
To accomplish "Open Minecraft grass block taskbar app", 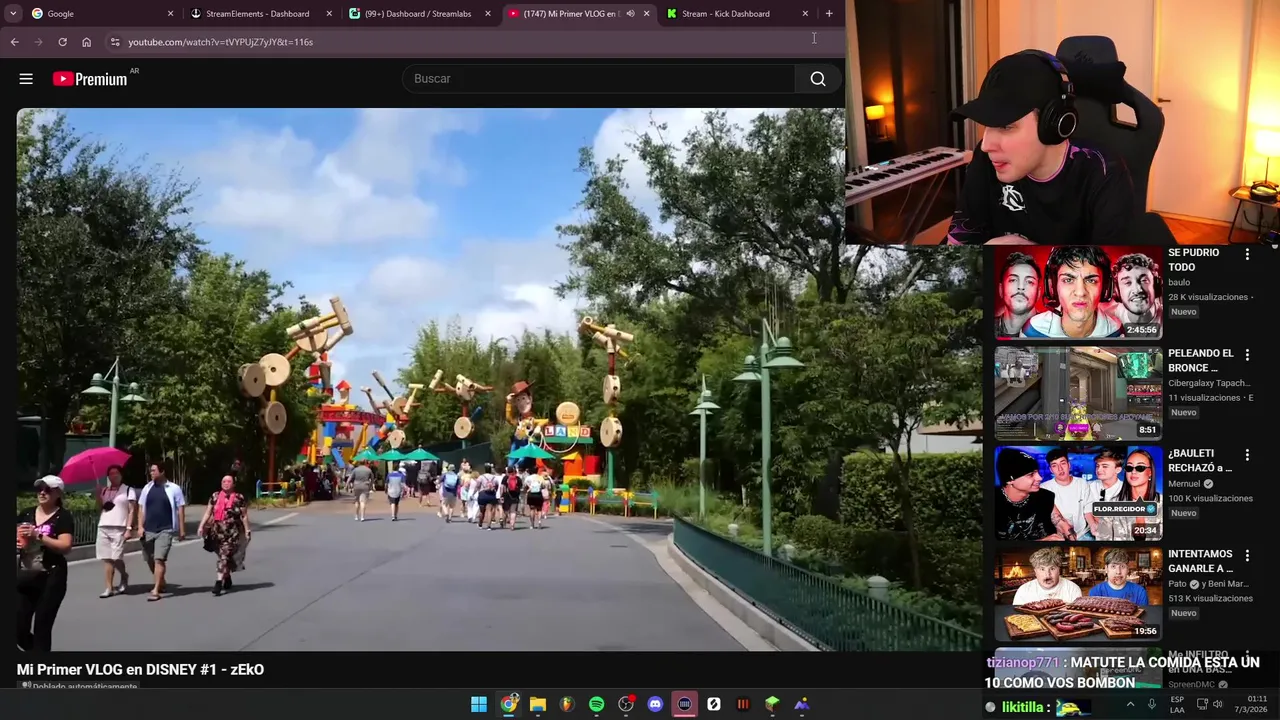I will (x=772, y=705).
